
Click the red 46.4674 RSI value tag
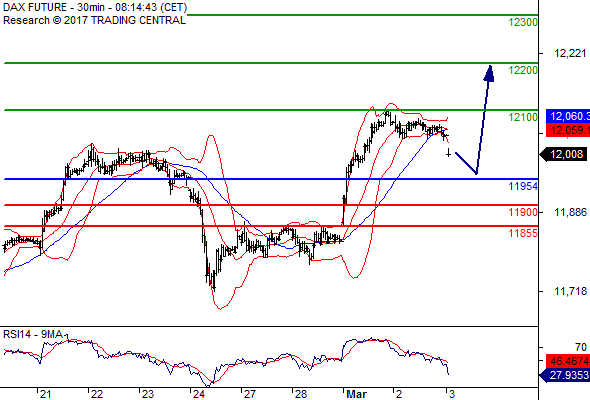click(568, 361)
